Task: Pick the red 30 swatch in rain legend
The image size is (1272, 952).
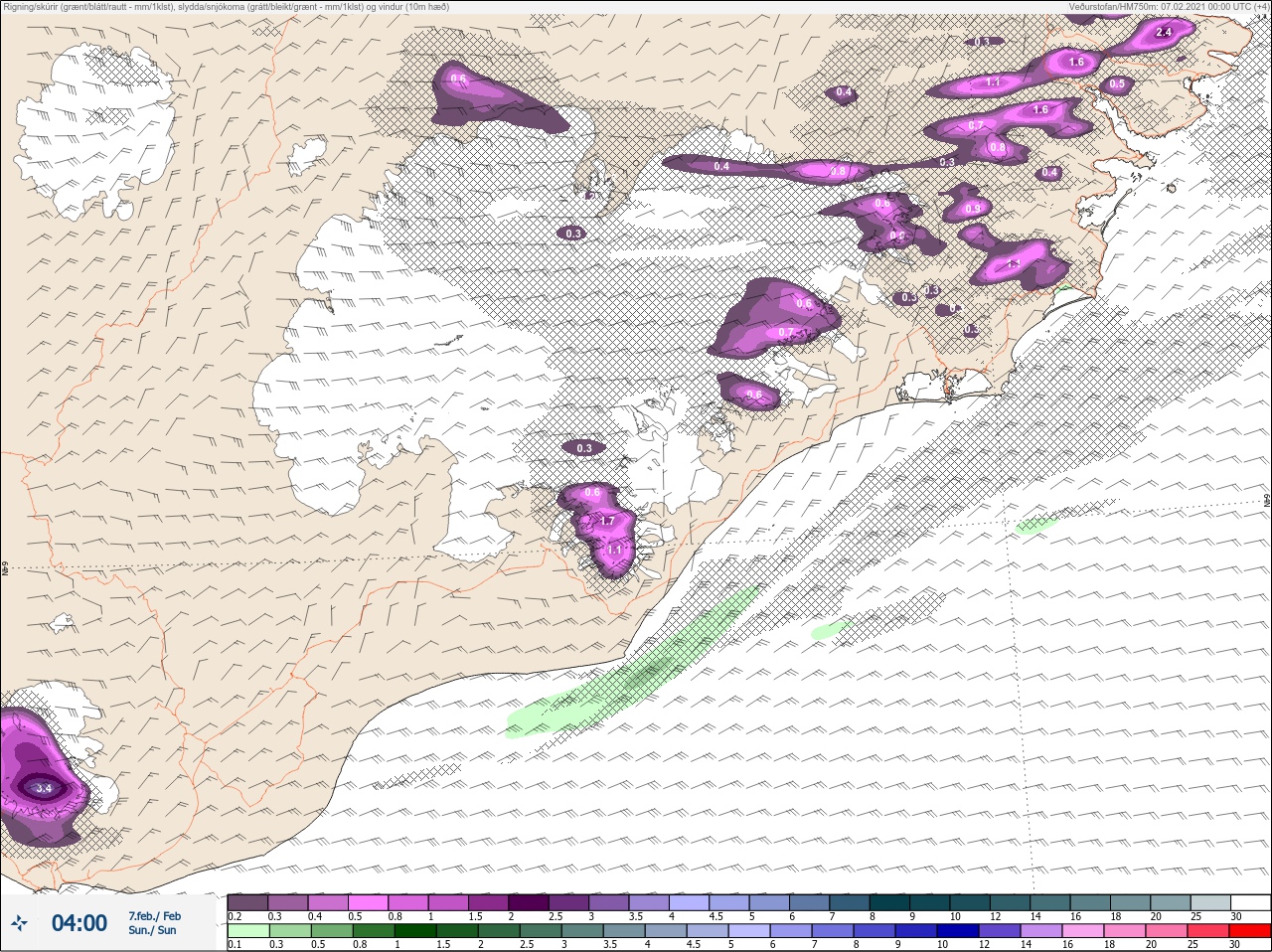Action: click(1249, 931)
